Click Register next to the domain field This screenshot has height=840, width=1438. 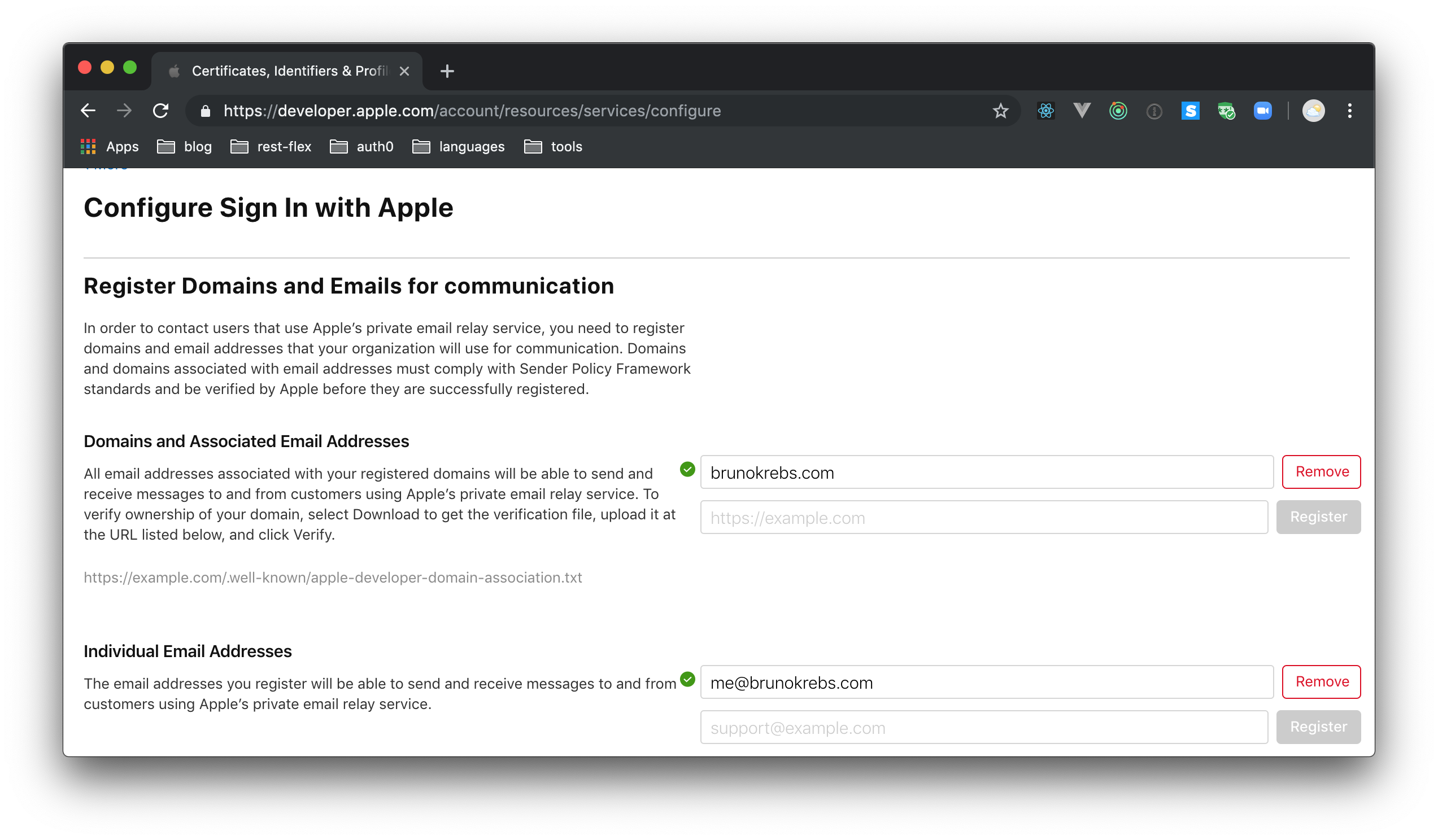click(1318, 517)
